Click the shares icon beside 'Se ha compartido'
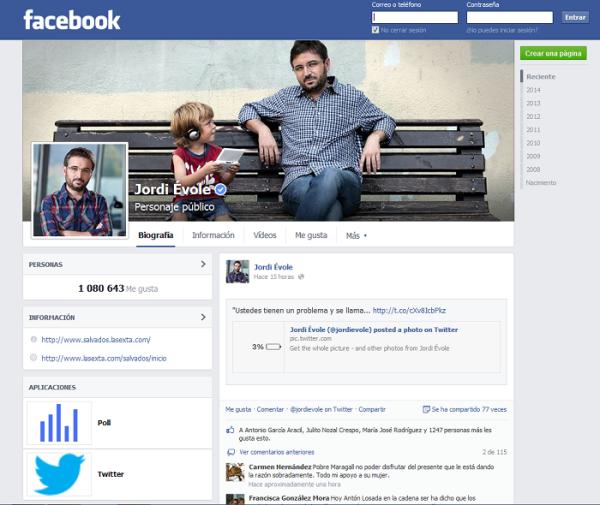 (426, 409)
